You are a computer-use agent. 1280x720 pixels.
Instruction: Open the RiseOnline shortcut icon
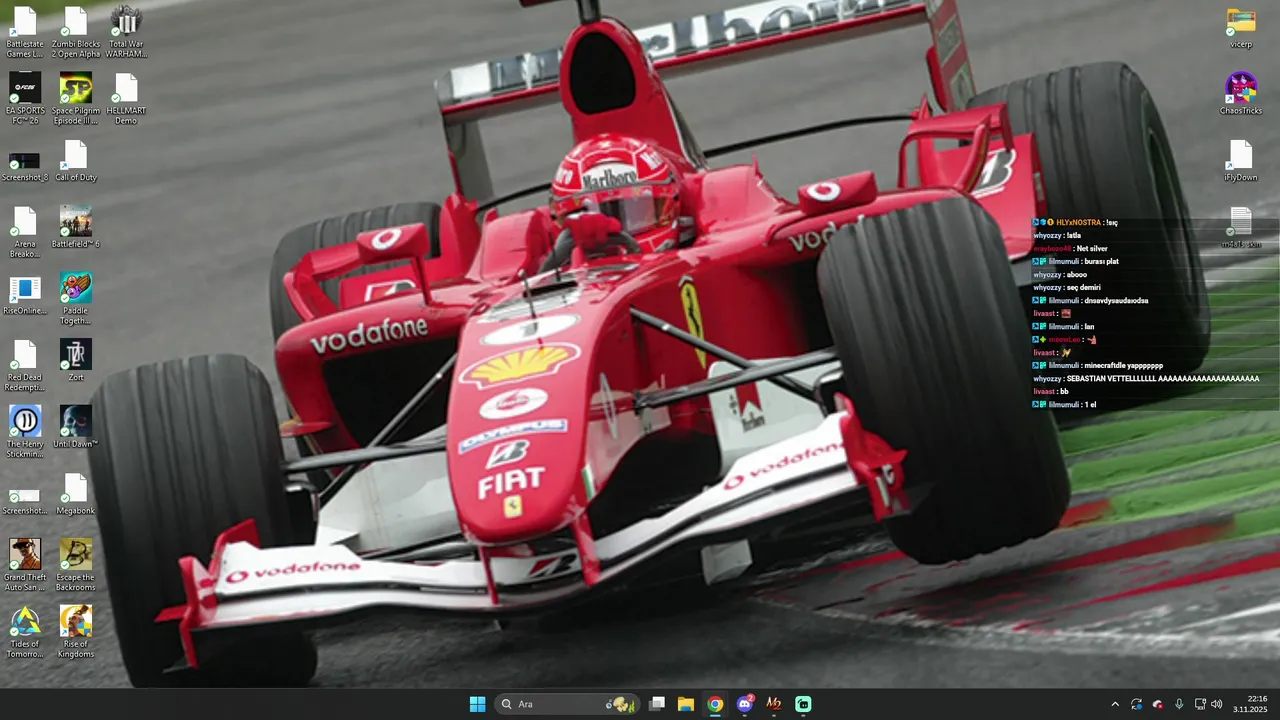[25, 294]
